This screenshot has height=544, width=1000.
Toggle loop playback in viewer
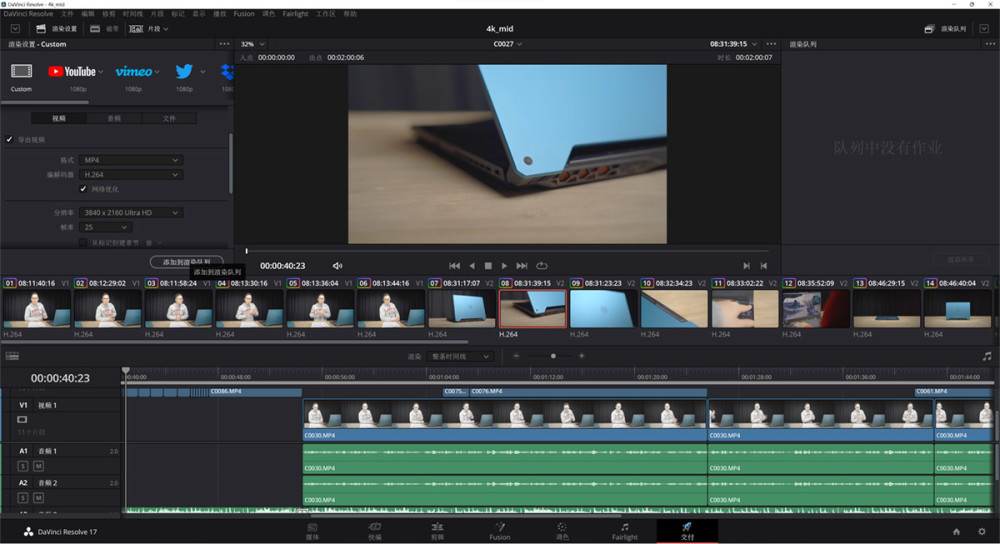click(541, 266)
